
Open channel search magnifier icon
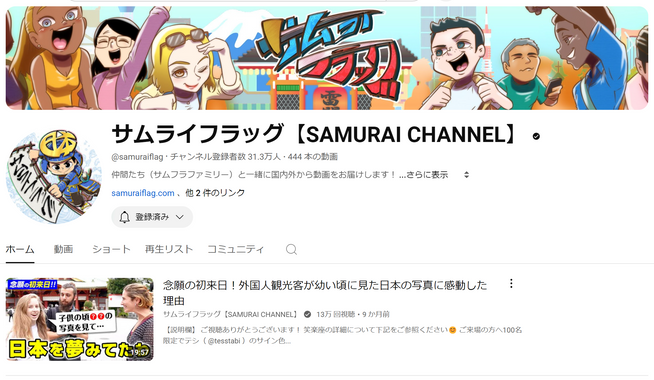291,249
